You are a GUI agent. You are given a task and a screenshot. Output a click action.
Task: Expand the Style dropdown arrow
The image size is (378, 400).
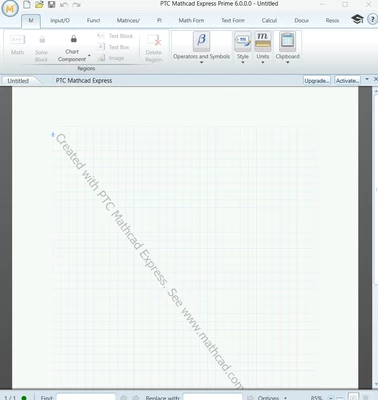click(243, 62)
